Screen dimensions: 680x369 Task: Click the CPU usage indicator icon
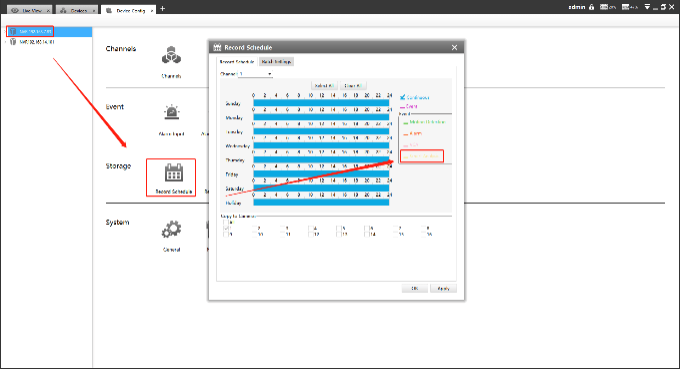pos(604,7)
